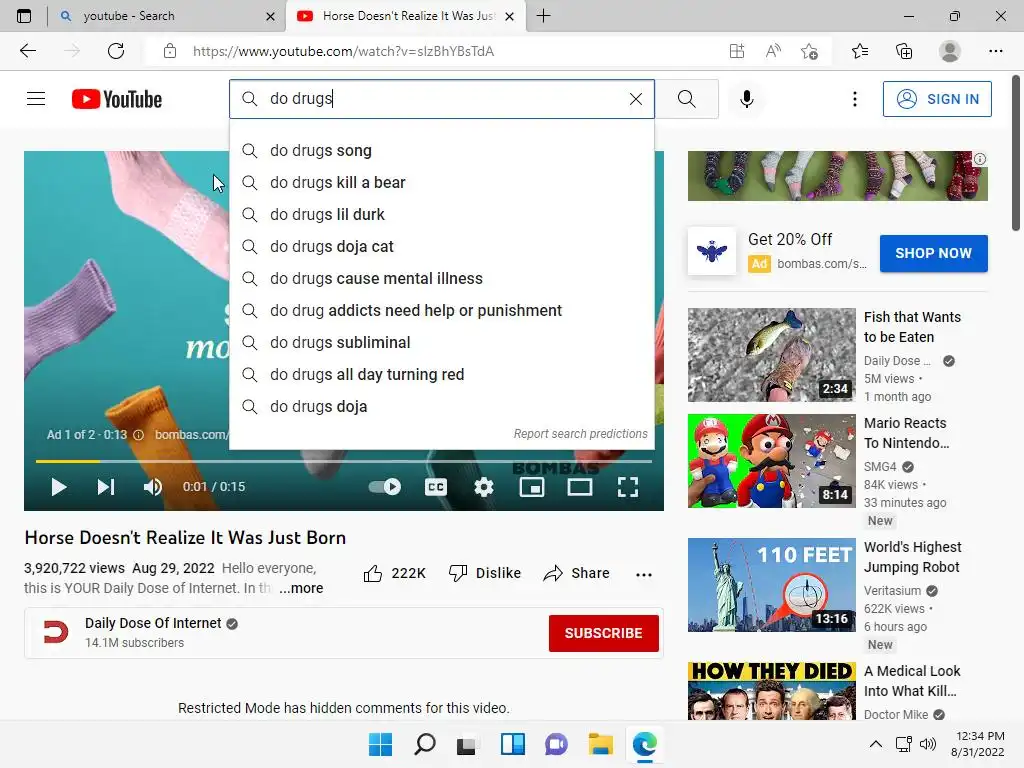Open the Daily Dose Of Internet channel name
Screen dimensions: 1024x768
(153, 623)
